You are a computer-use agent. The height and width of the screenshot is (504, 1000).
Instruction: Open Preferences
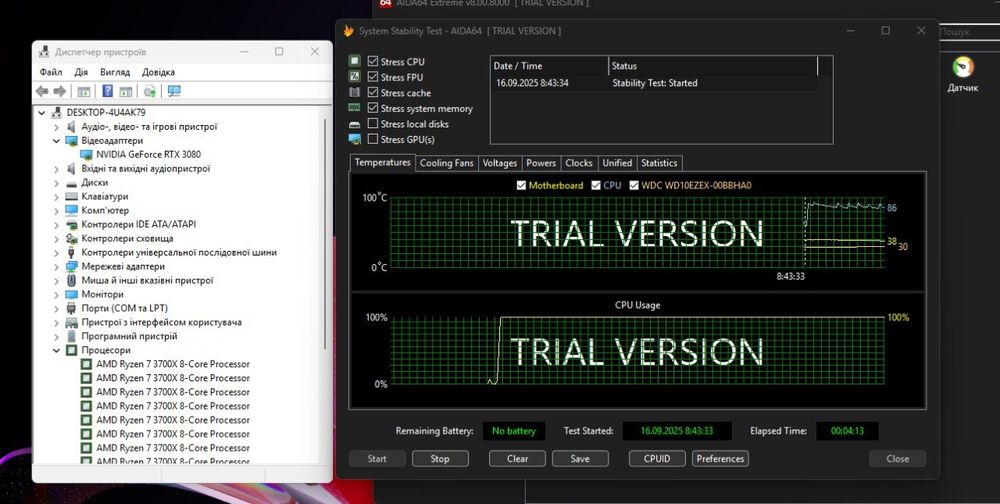click(720, 459)
